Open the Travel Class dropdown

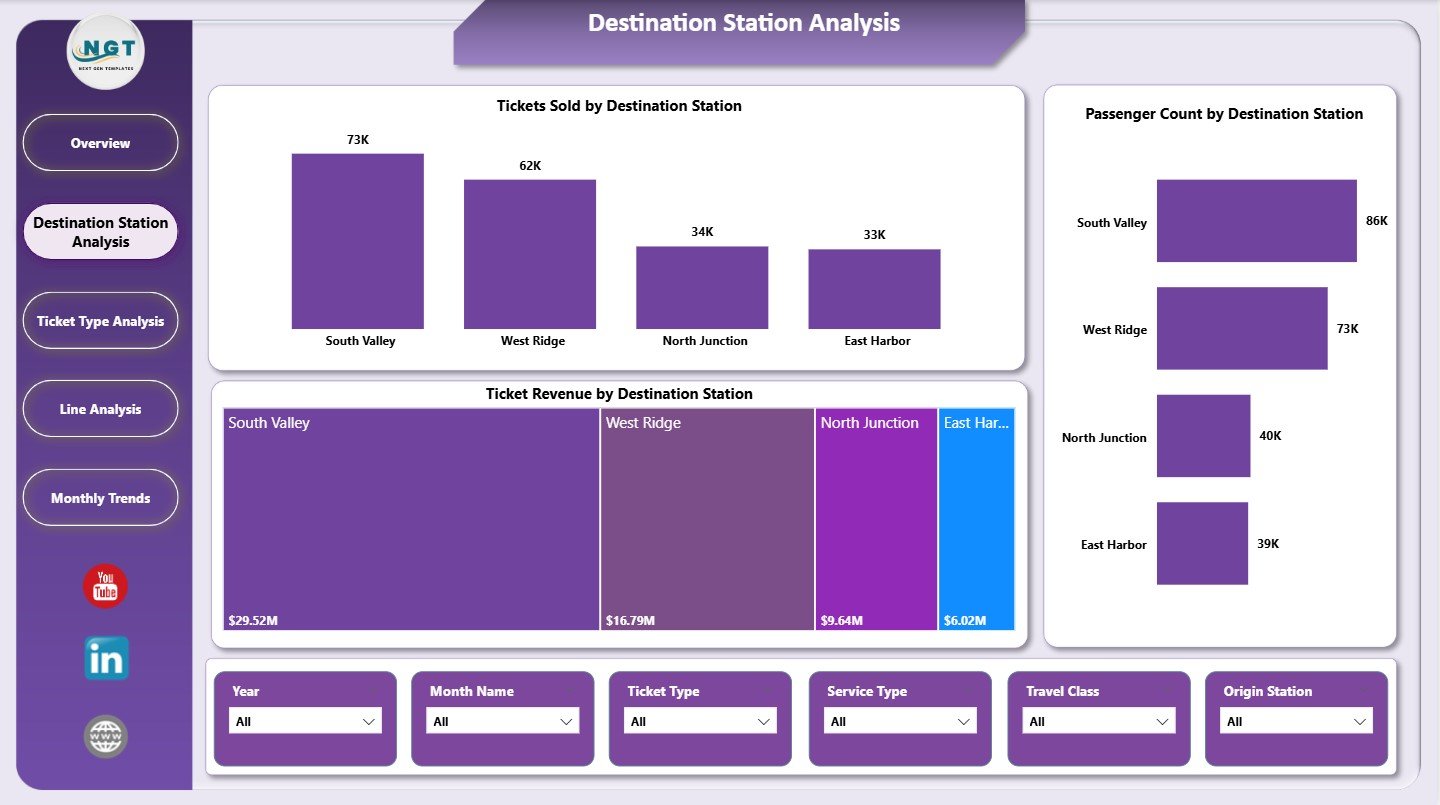tap(1161, 720)
